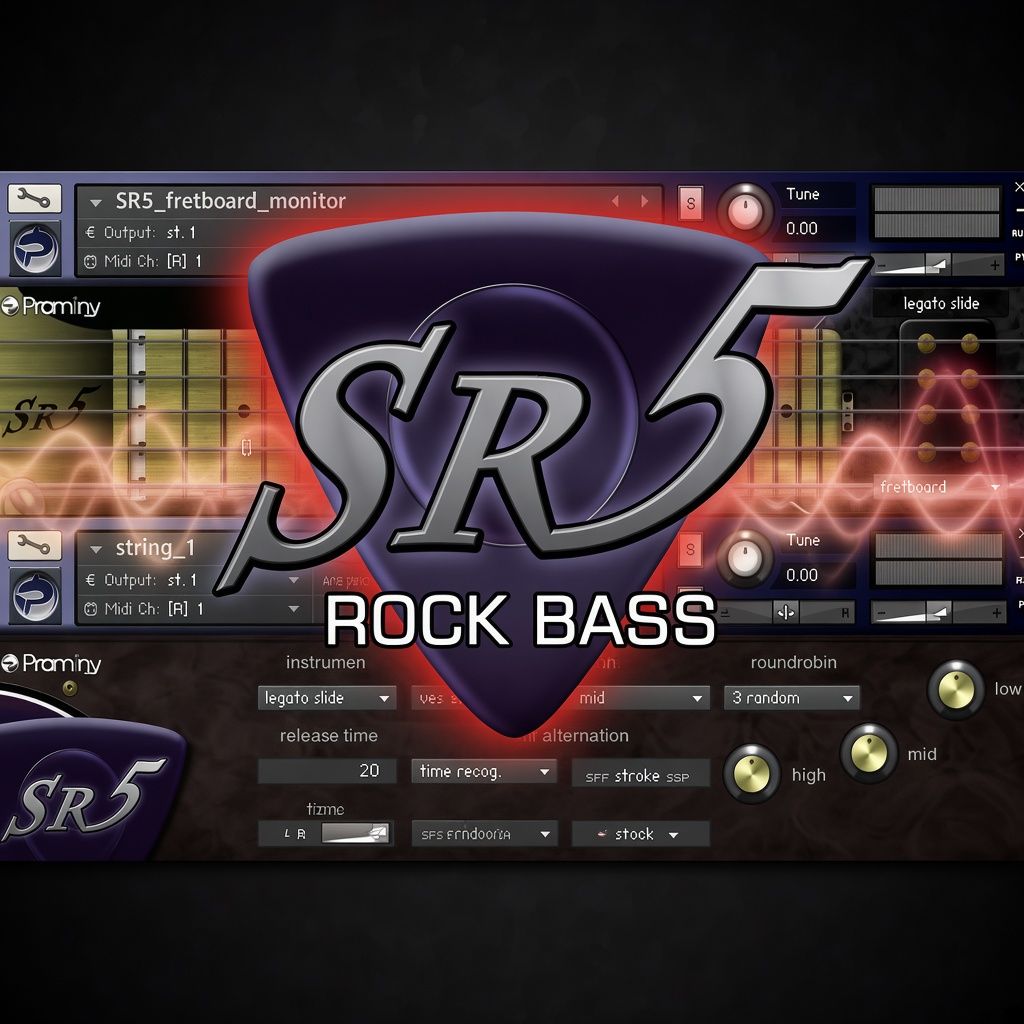The height and width of the screenshot is (1024, 1024).
Task: Click minus icon beside SR5_fretboard_monitor volume slider
Action: point(882,265)
